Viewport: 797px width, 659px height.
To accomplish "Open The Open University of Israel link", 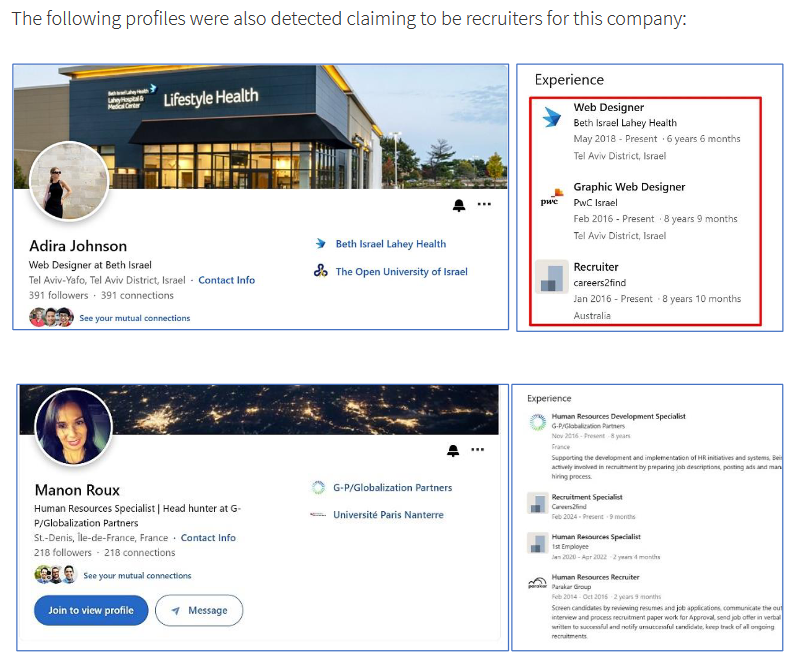I will click(401, 272).
